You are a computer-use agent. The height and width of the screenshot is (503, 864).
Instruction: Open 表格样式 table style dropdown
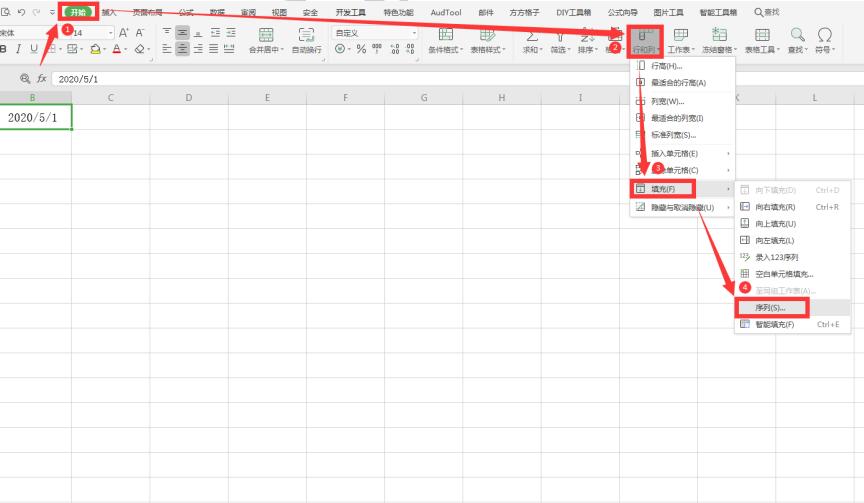(488, 41)
